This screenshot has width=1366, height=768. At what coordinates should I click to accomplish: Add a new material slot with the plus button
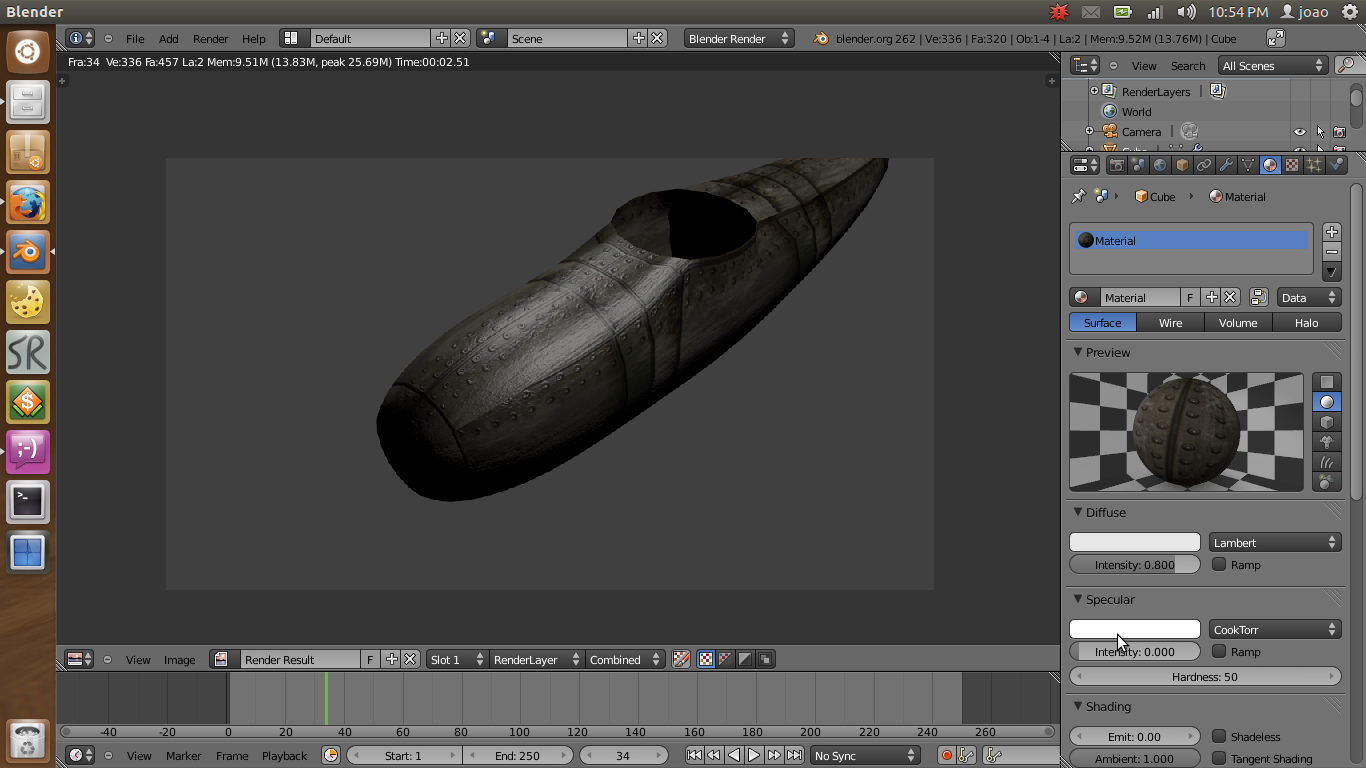[x=1331, y=231]
